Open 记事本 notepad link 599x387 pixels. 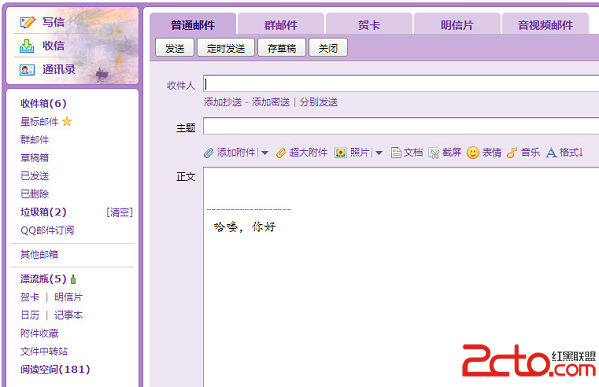(x=68, y=315)
